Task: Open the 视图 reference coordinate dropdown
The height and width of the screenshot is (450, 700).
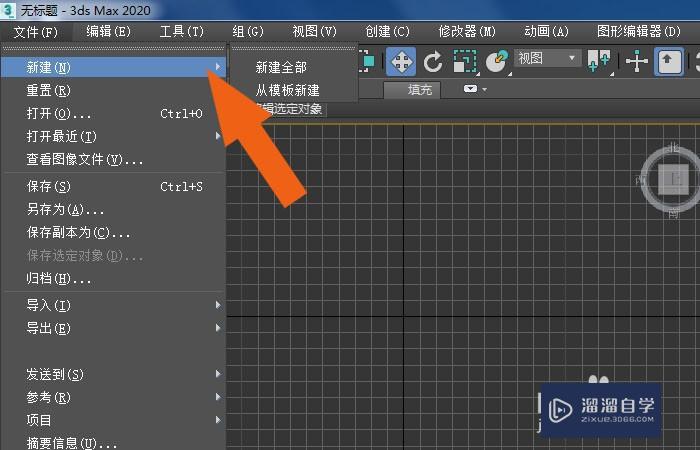Action: (x=548, y=58)
